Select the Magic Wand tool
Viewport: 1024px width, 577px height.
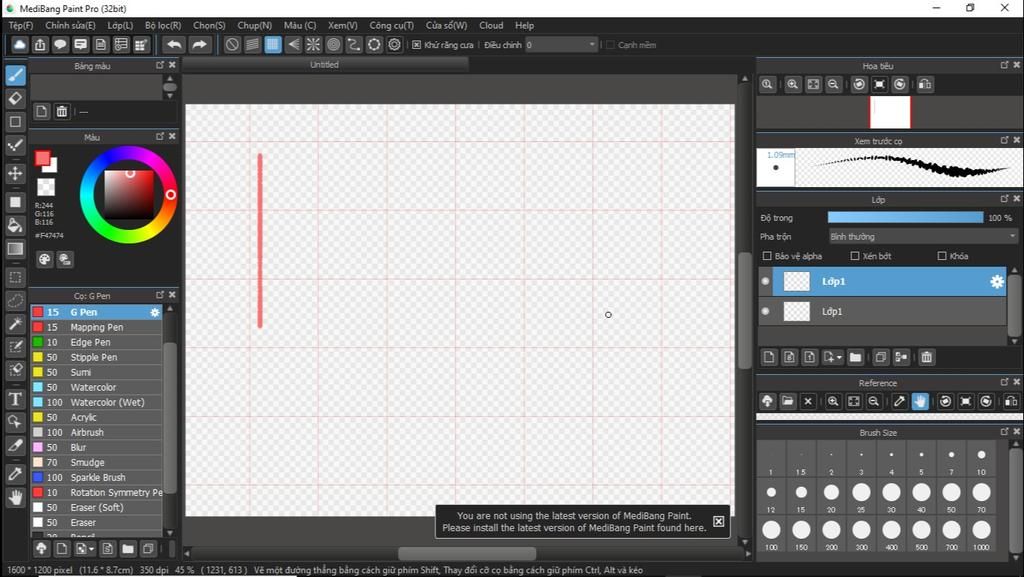(16, 324)
